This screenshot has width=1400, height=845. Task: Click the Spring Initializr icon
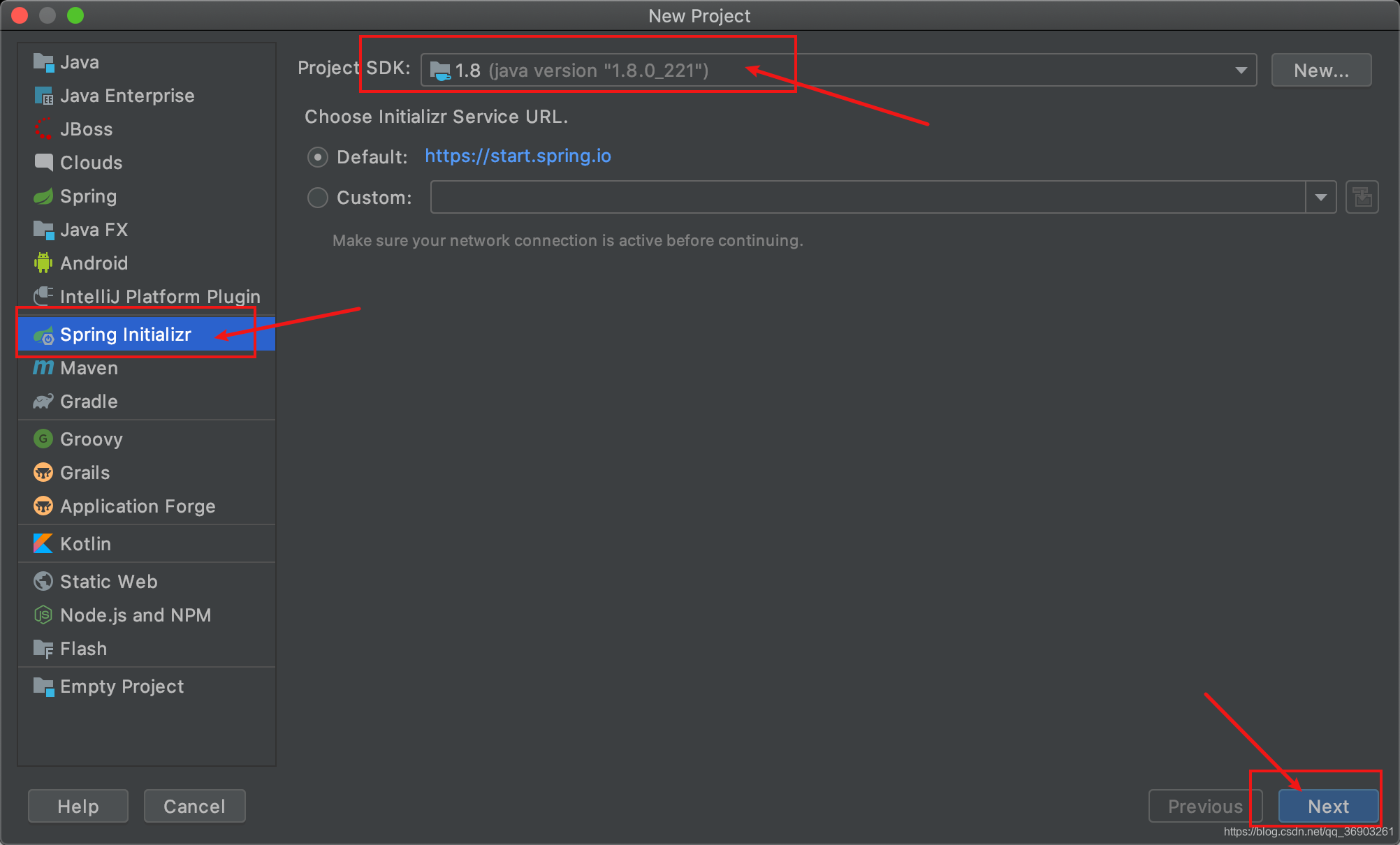click(x=43, y=335)
